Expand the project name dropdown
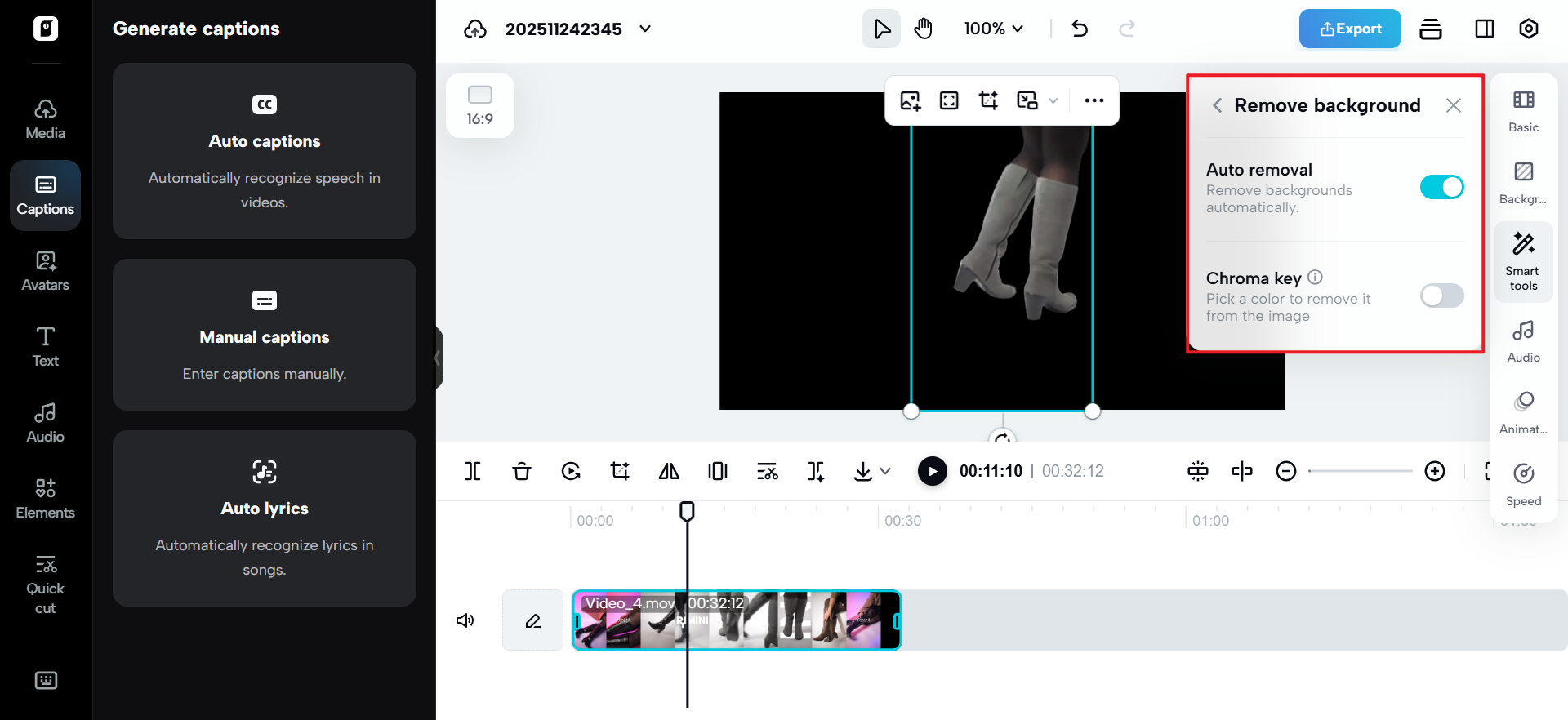Screen dimensions: 1568x720 [x=645, y=29]
